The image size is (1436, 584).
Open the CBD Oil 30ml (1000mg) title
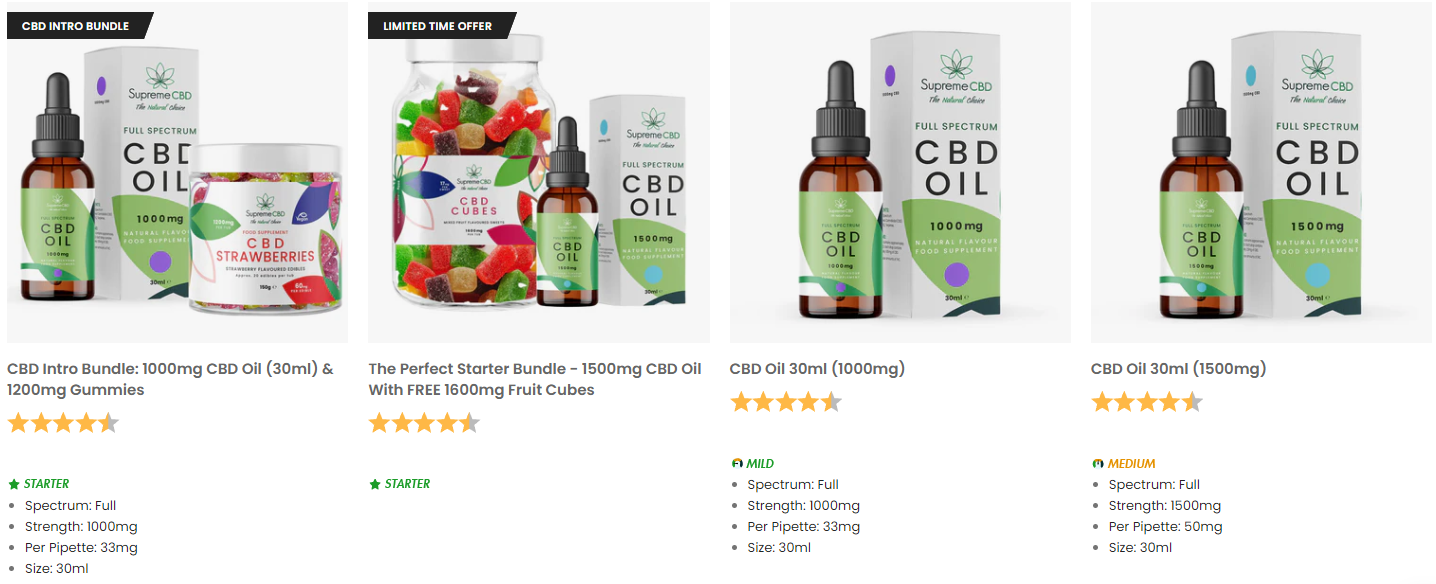coord(817,369)
